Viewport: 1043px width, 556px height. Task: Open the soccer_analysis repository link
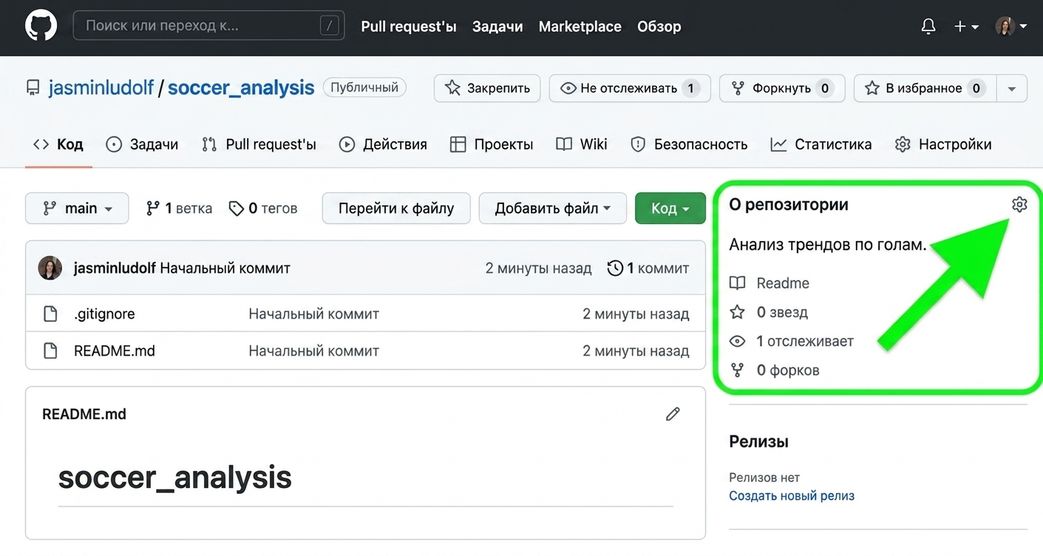pos(241,88)
